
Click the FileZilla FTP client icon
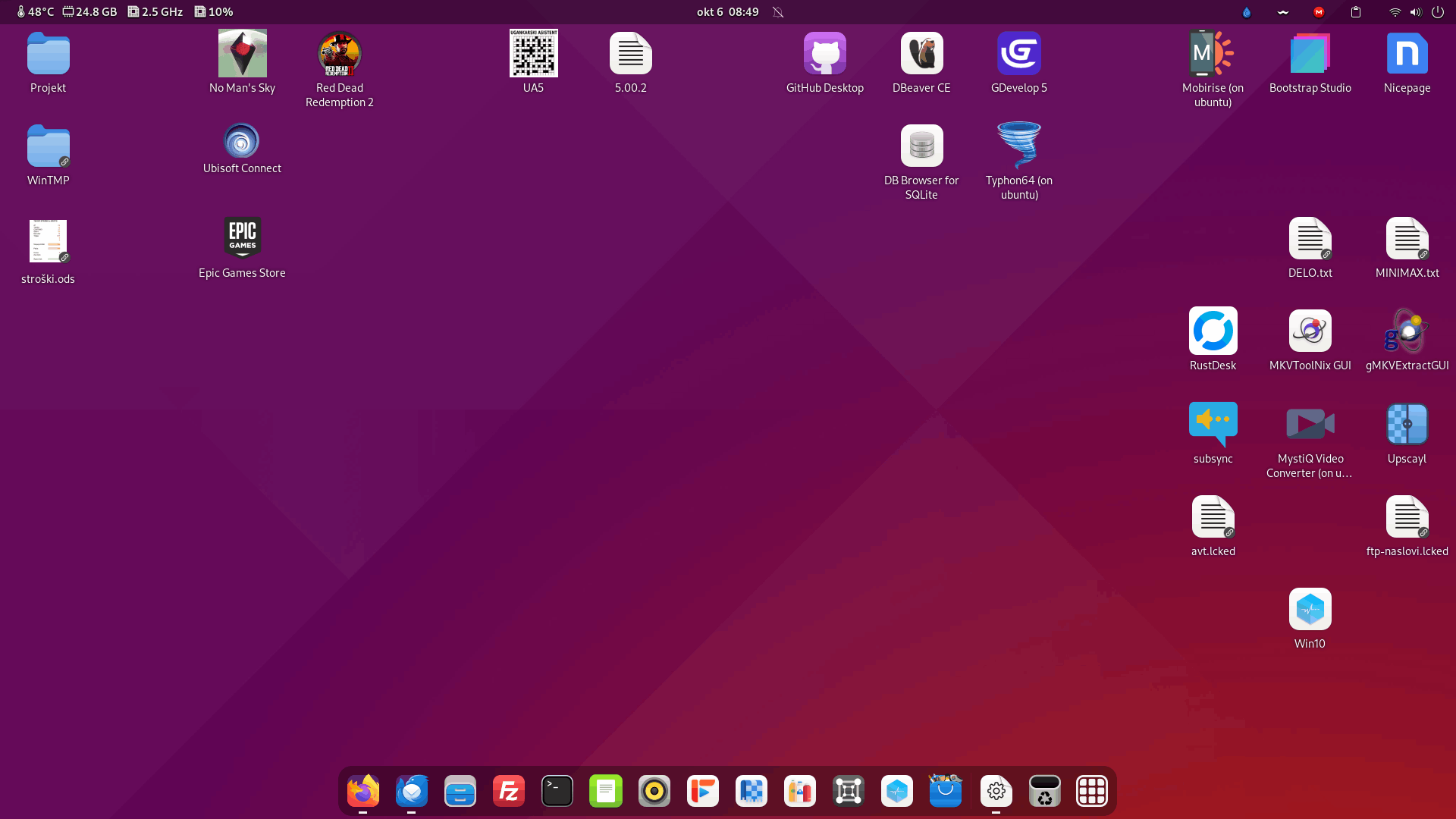click(508, 791)
